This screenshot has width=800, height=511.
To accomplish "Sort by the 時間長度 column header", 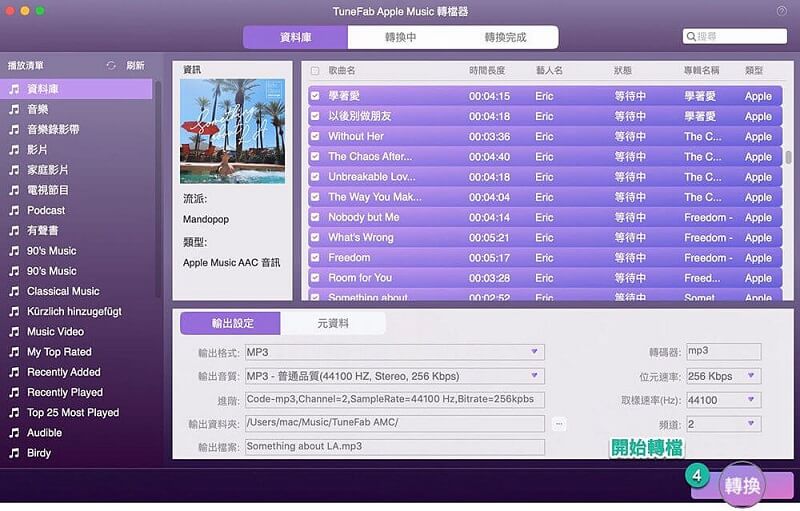I will click(487, 70).
